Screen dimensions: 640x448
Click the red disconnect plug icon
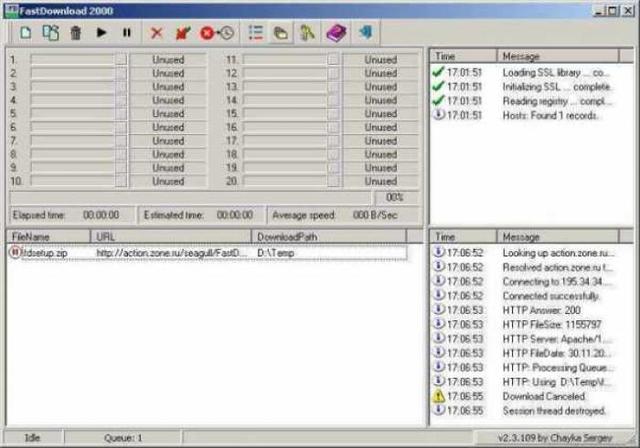click(182, 33)
